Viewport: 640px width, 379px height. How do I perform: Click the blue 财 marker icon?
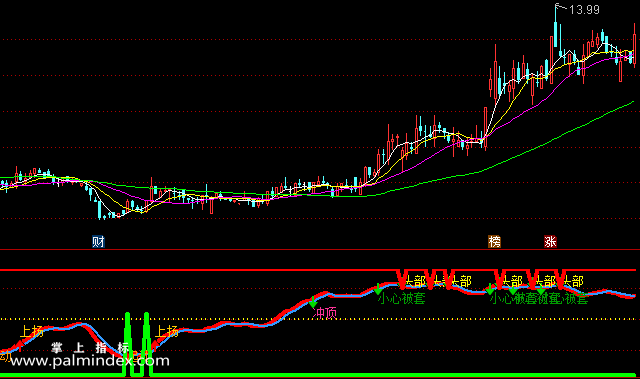tap(98, 242)
